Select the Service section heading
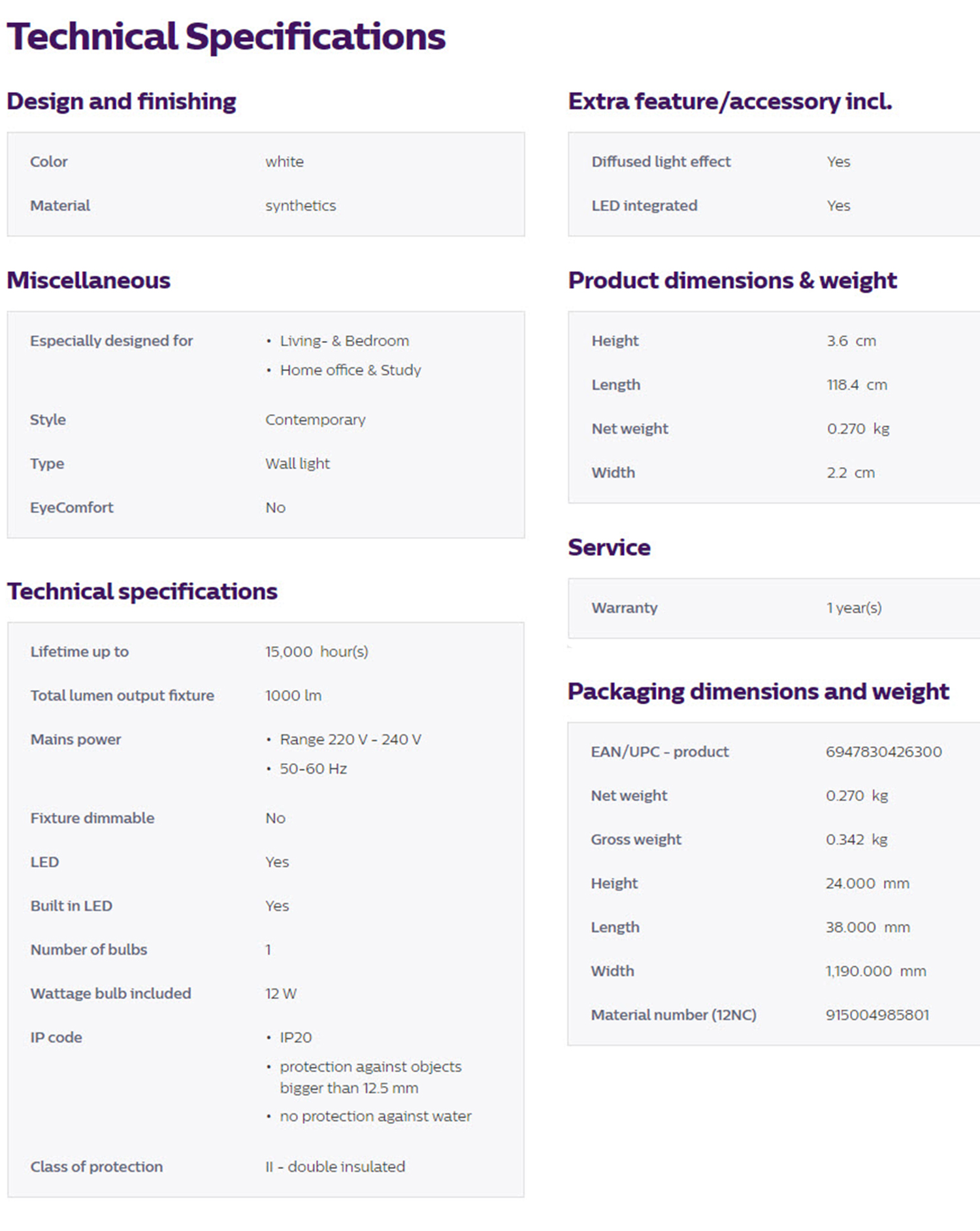This screenshot has width=980, height=1231. (x=609, y=548)
